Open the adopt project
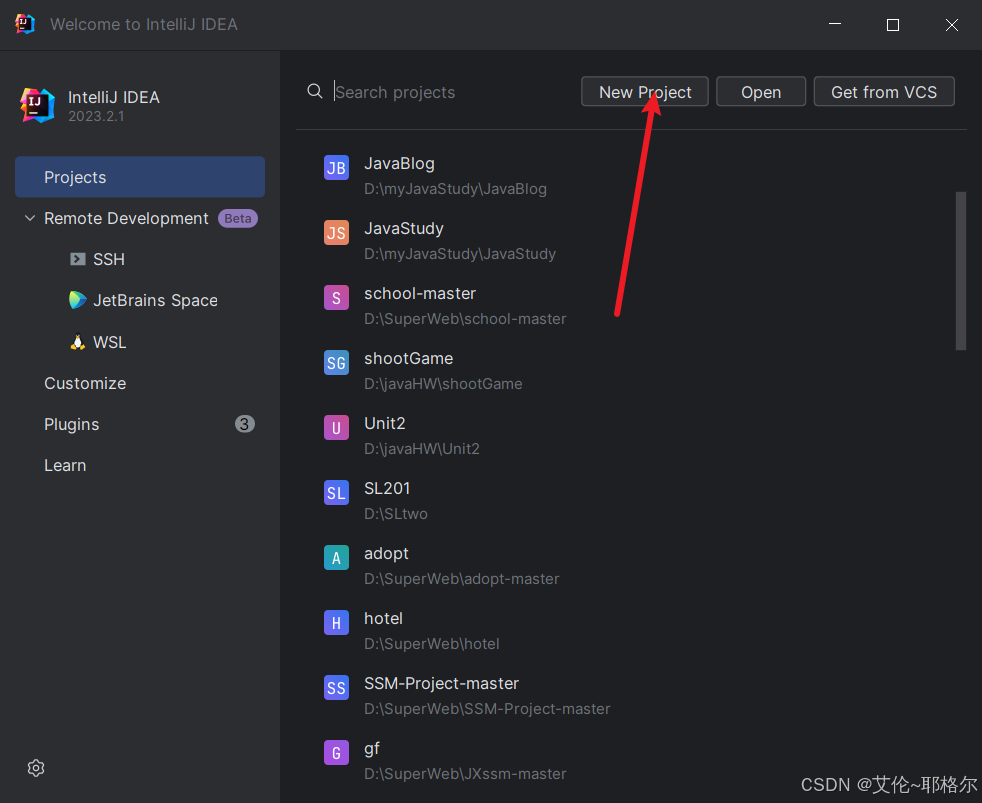Viewport: 982px width, 803px height. coord(386,554)
